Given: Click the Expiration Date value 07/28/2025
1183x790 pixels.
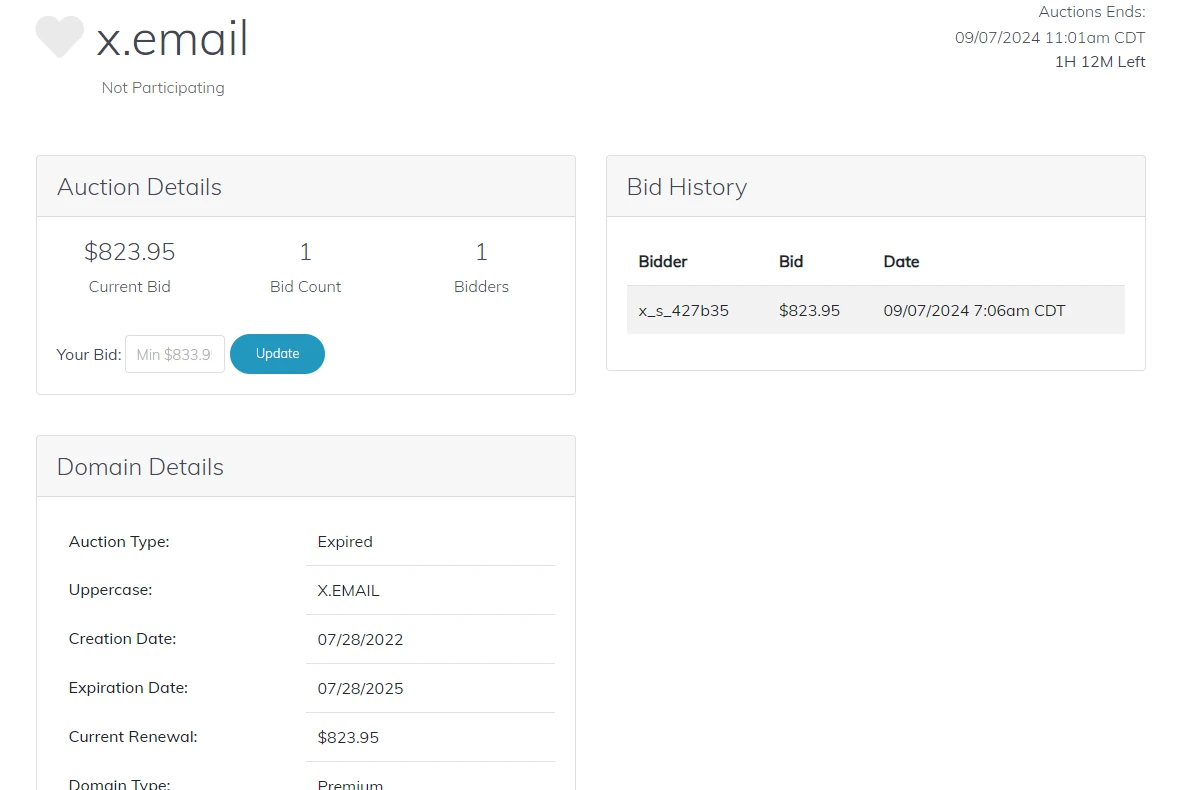Looking at the screenshot, I should pyautogui.click(x=360, y=689).
